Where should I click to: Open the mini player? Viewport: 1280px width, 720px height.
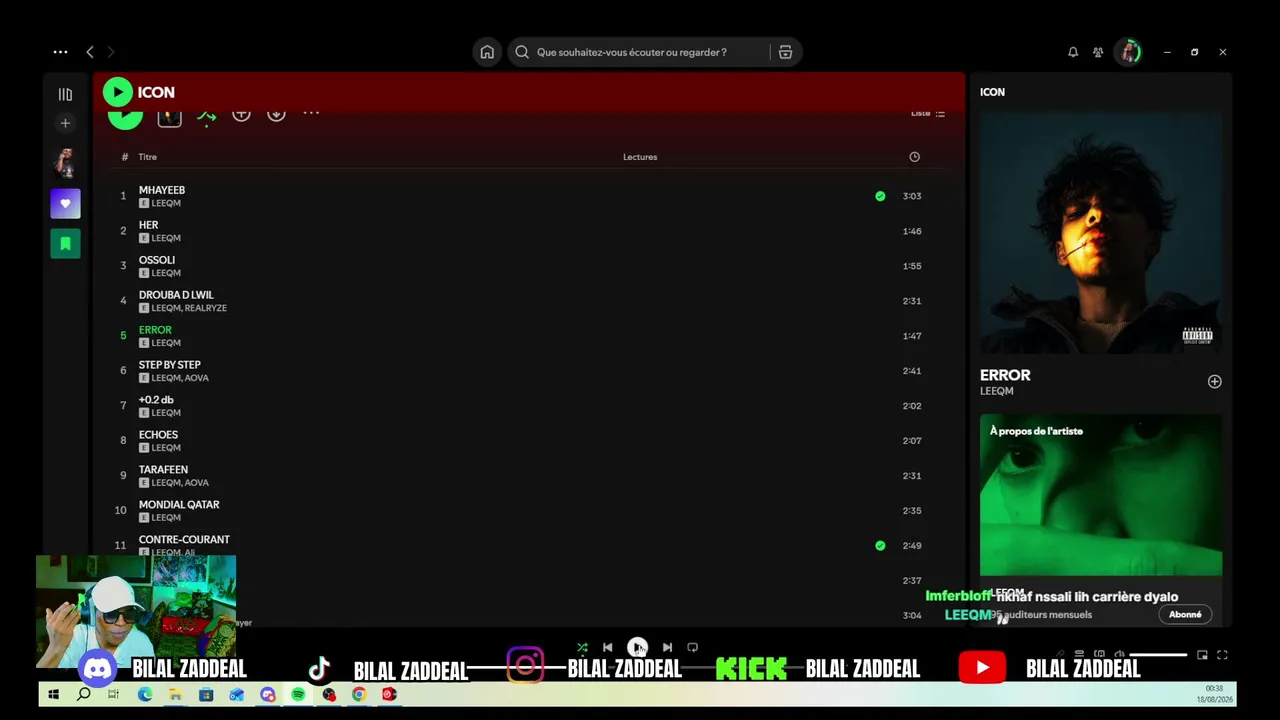(1202, 655)
